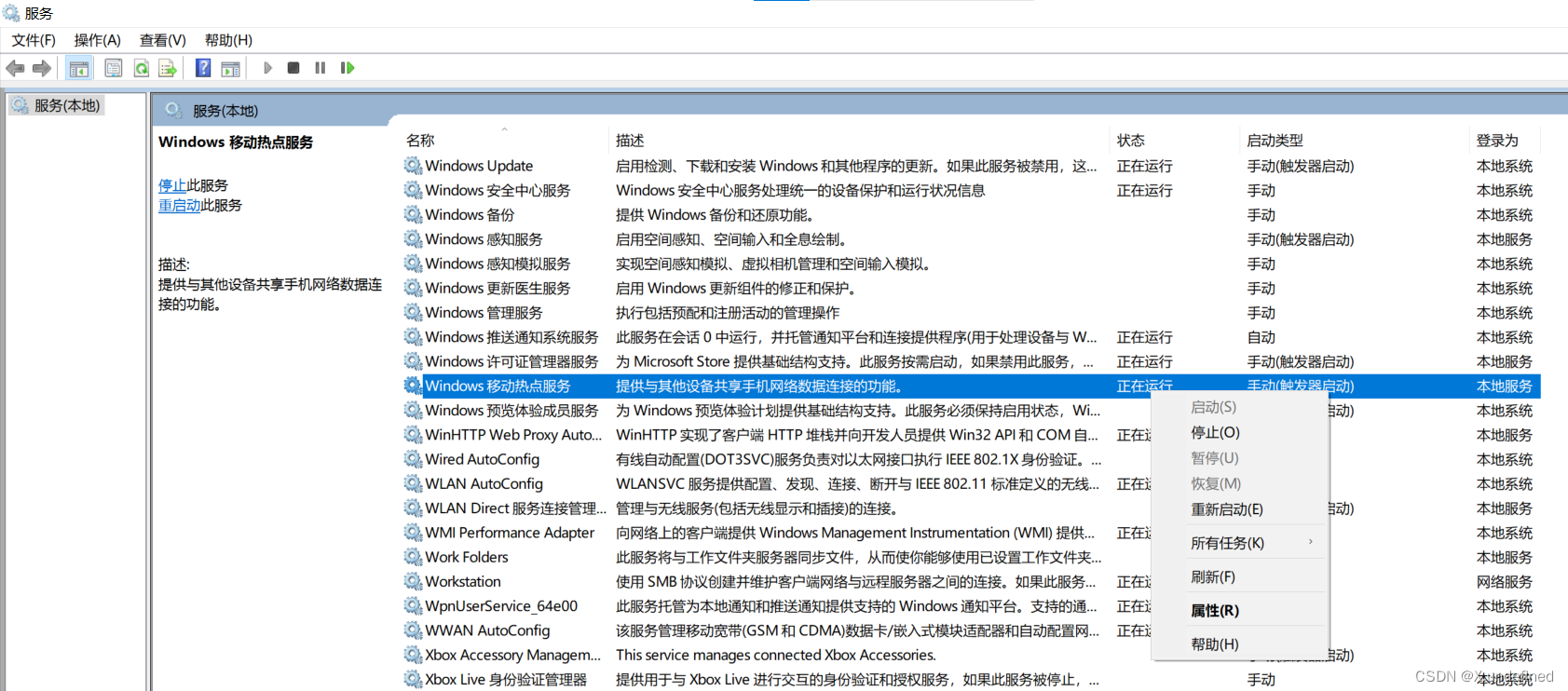Select the WLAN Direct 服务连接管理 service name
The width and height of the screenshot is (1568, 691).
point(515,508)
